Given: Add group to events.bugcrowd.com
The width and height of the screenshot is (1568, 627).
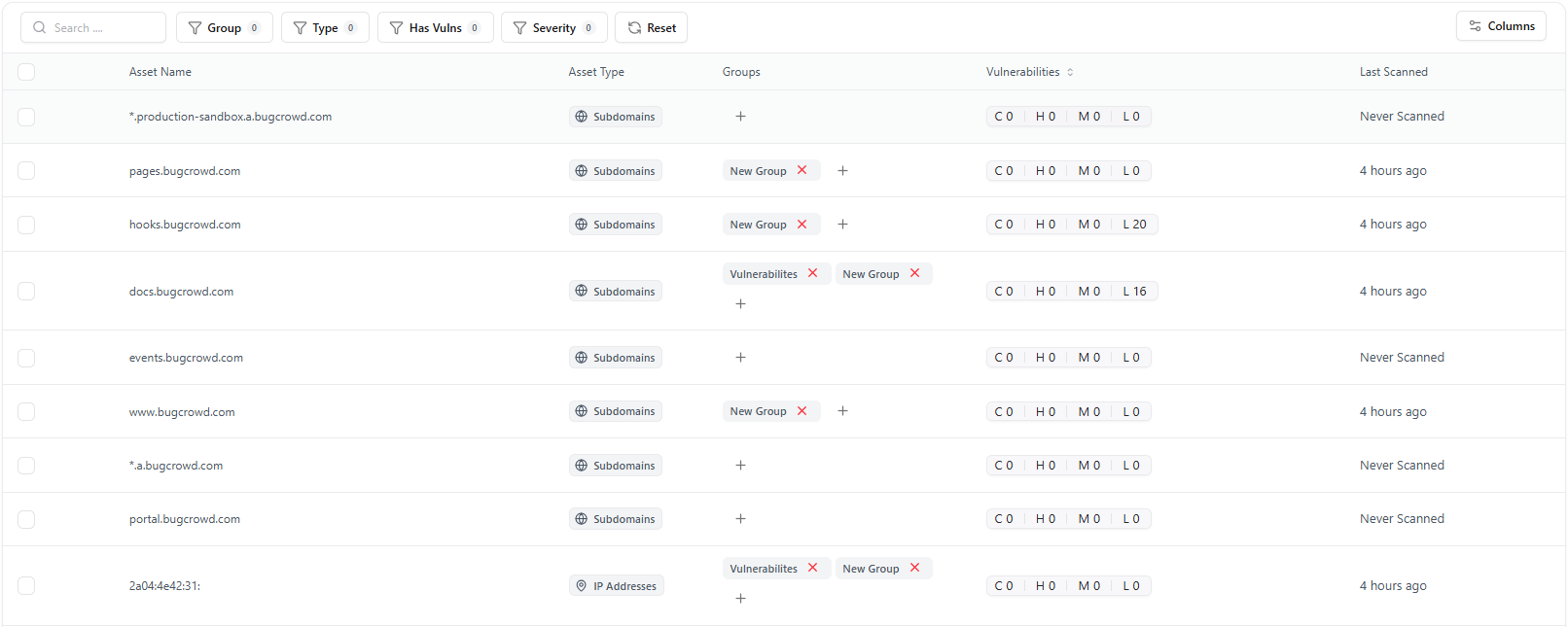Looking at the screenshot, I should (x=740, y=358).
